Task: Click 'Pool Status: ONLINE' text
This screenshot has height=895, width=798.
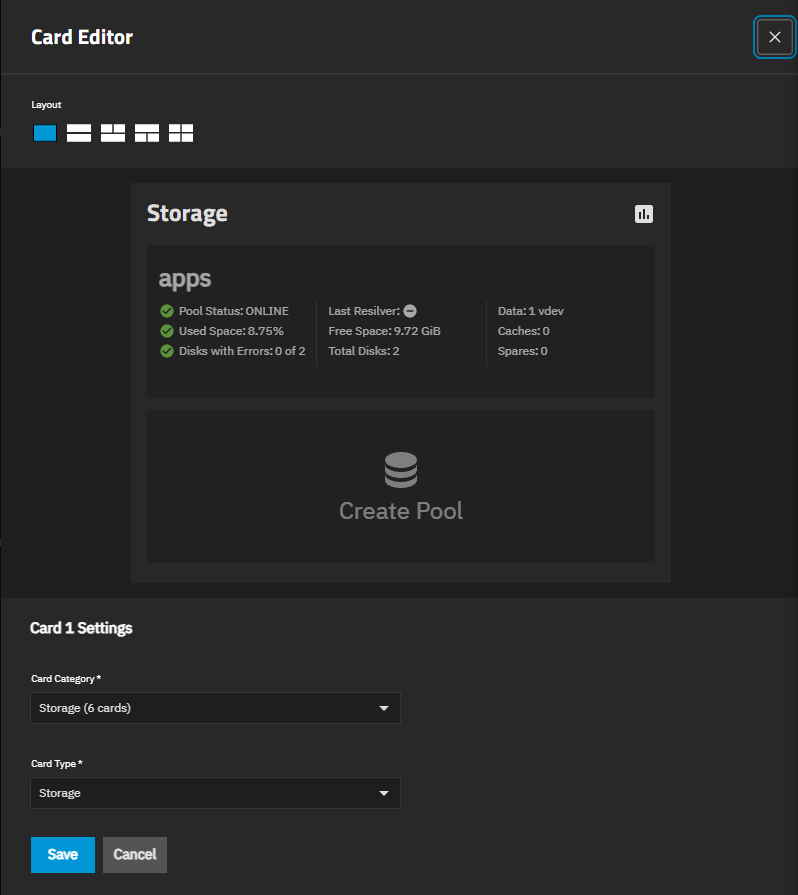Action: (x=233, y=311)
